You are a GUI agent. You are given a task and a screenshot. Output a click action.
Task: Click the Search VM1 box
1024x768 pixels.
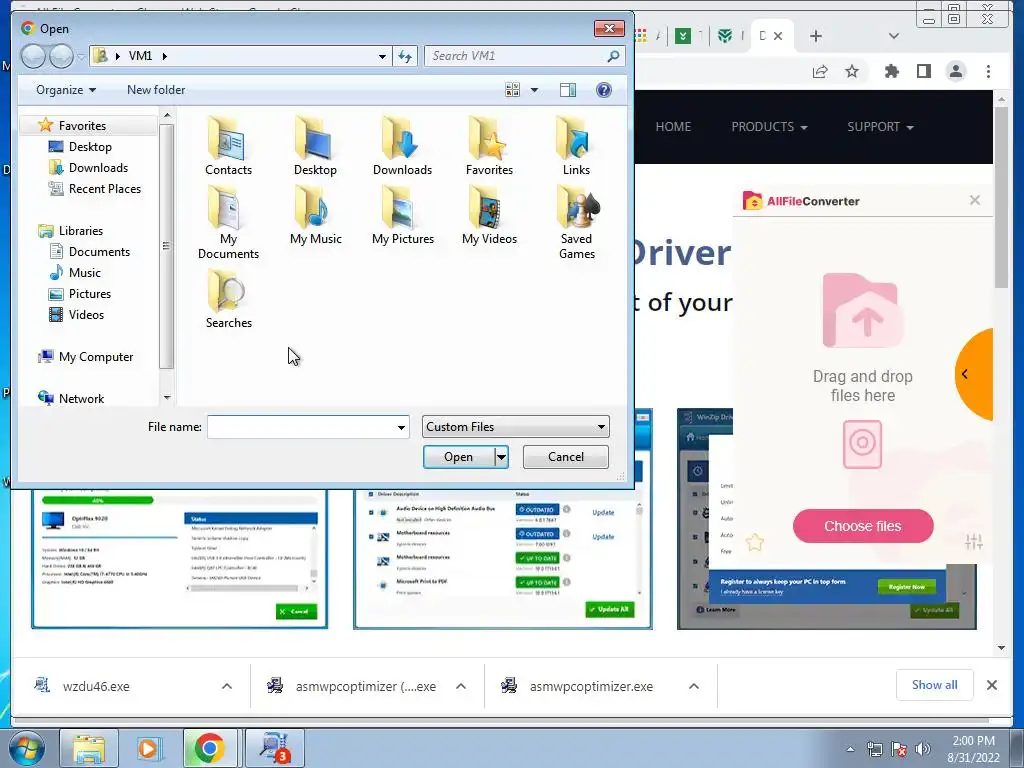point(516,56)
